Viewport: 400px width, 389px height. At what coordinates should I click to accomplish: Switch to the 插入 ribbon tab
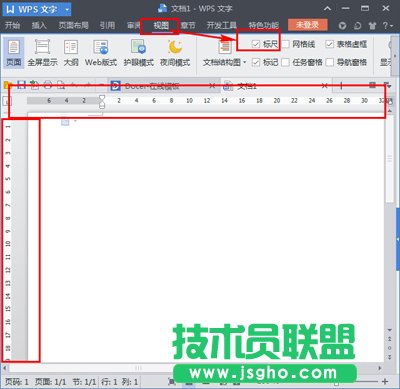pyautogui.click(x=39, y=25)
